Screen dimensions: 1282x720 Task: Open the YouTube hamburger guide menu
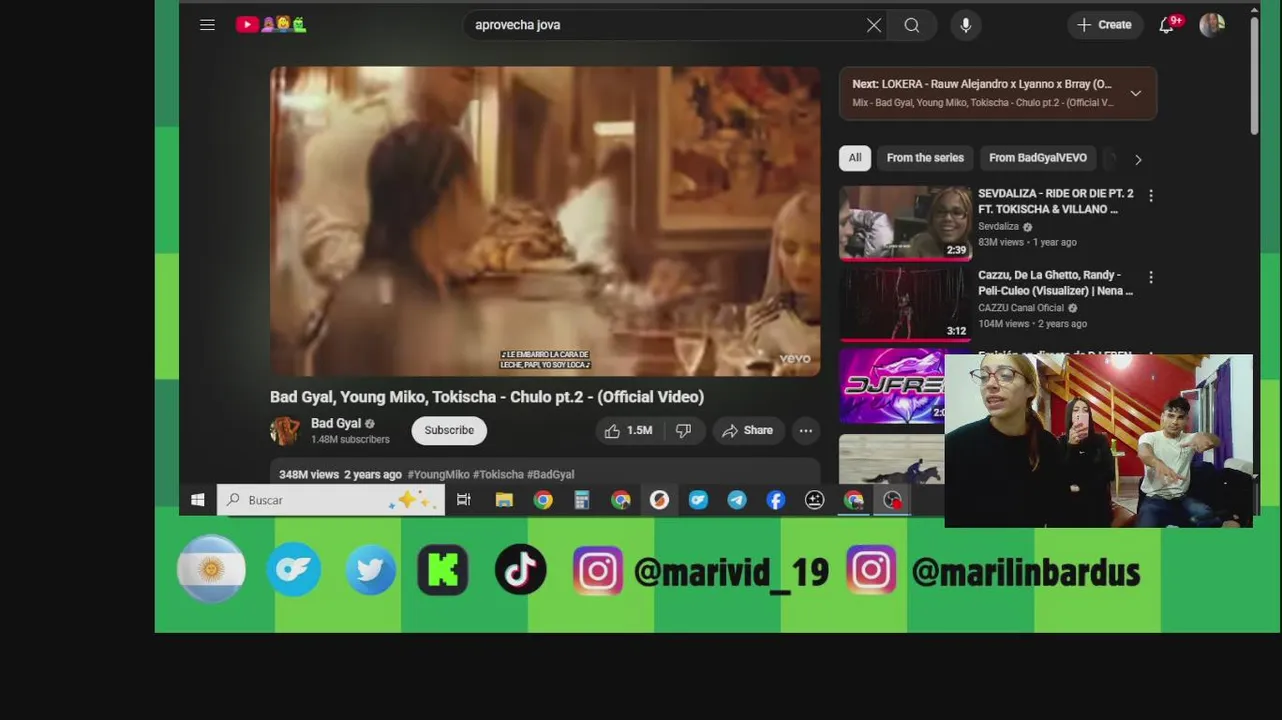pyautogui.click(x=207, y=25)
